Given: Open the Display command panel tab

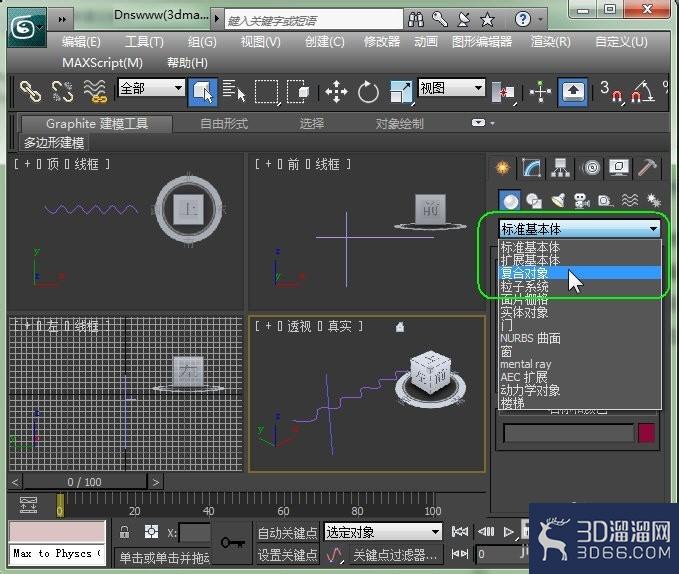Looking at the screenshot, I should tap(619, 168).
